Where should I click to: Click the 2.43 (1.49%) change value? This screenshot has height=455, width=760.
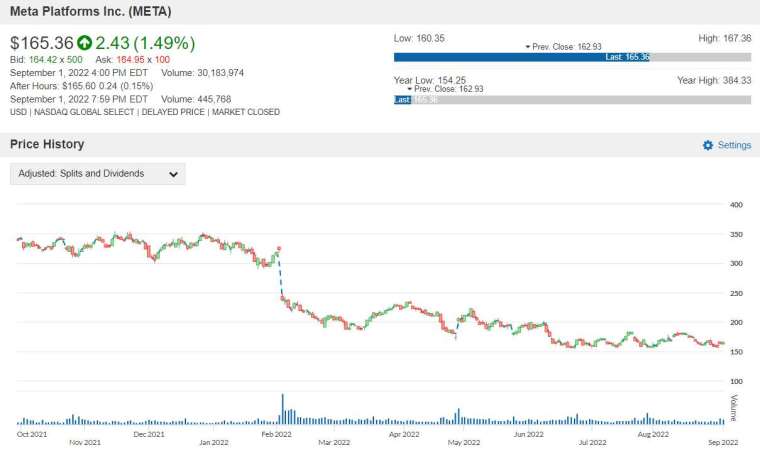(x=145, y=43)
